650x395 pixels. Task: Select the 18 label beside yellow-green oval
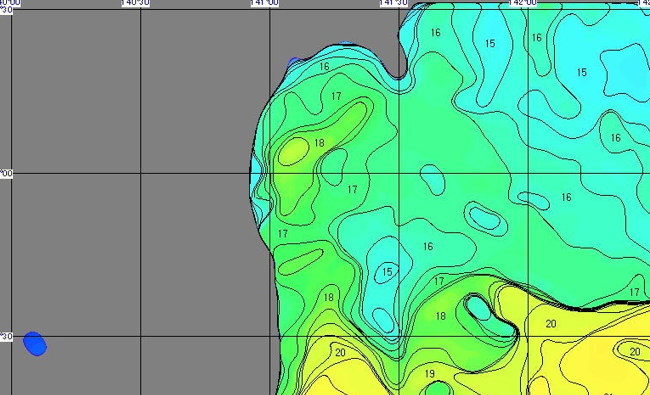(319, 143)
